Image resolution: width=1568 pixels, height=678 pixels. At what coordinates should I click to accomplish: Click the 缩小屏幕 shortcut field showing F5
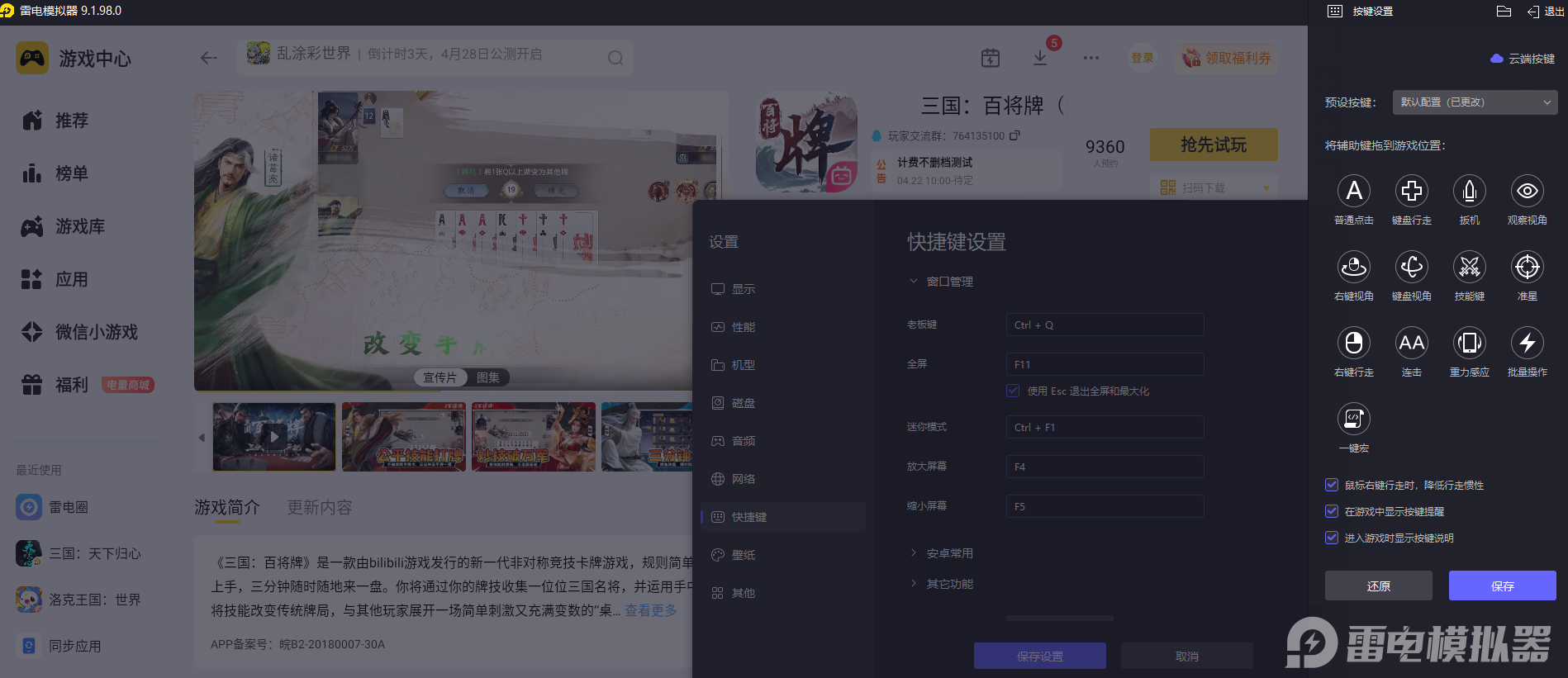coord(1105,506)
